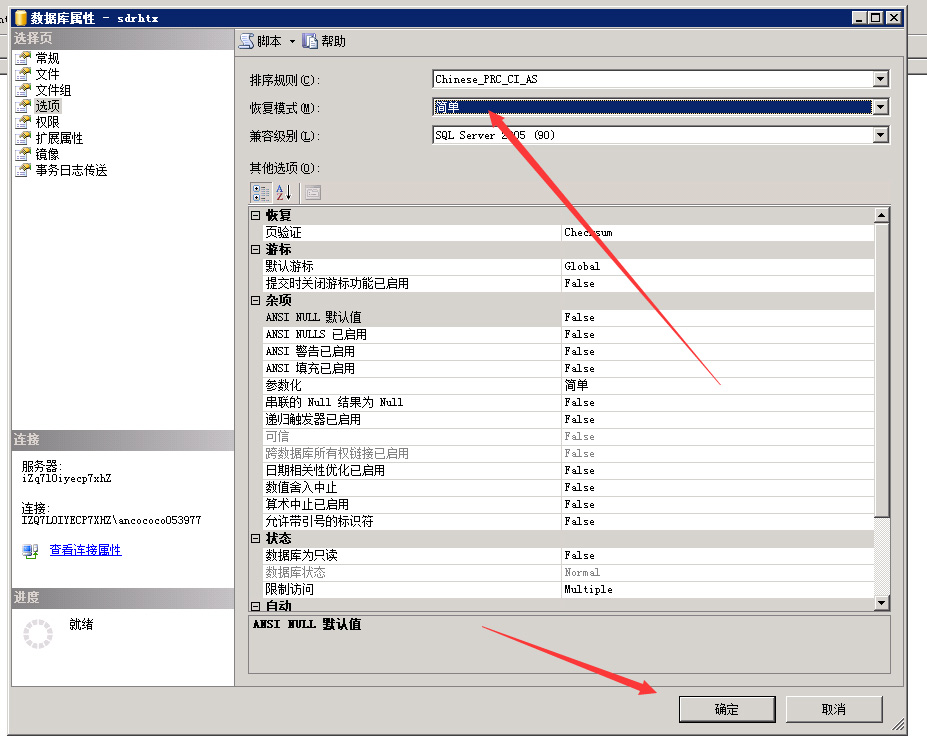The height and width of the screenshot is (740, 927).
Task: Click the property grid scroll down arrow
Action: point(881,603)
